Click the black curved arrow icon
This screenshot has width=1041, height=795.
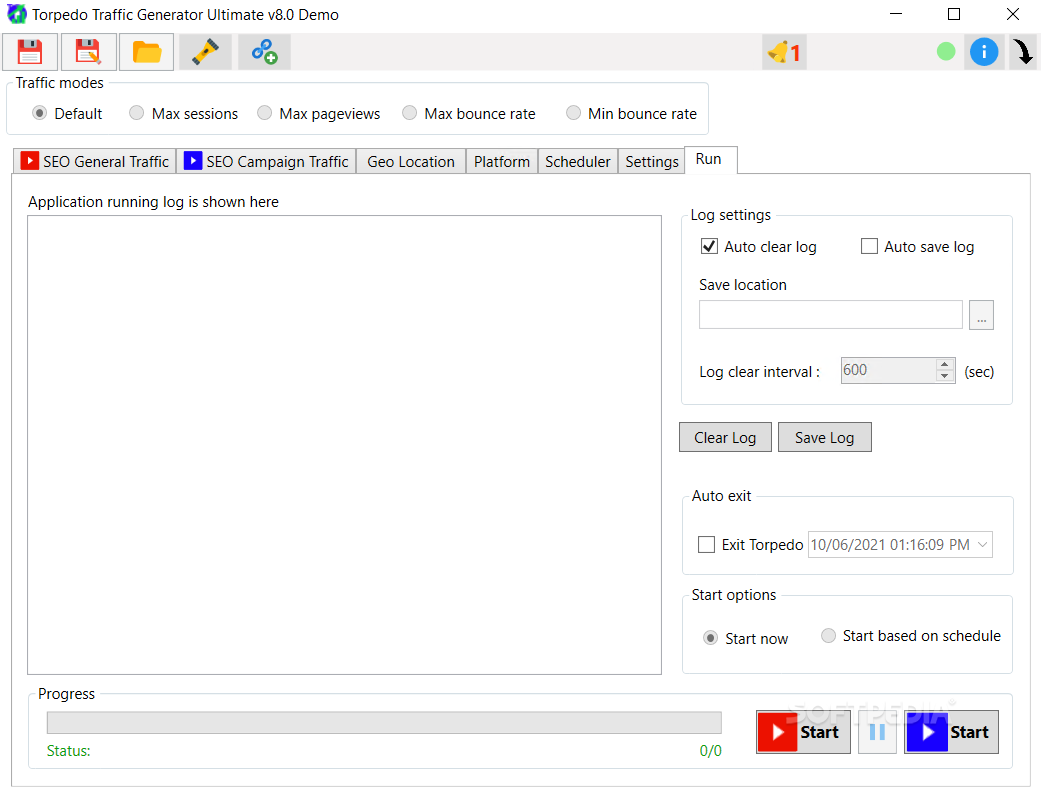(1022, 52)
